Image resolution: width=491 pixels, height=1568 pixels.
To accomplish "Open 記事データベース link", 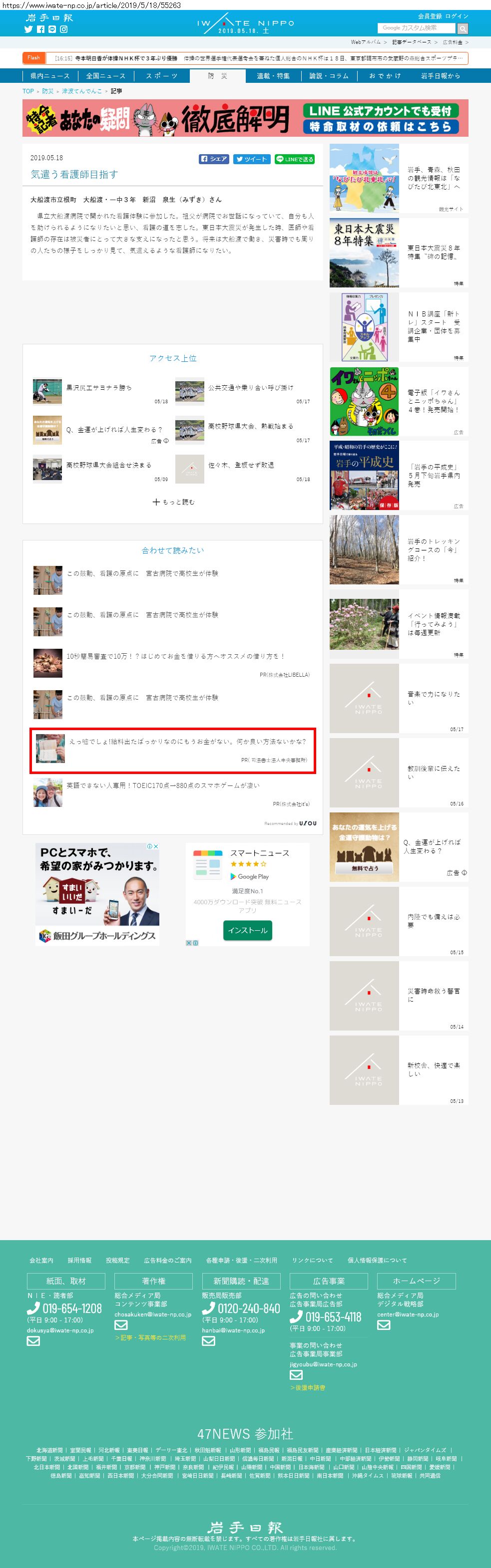I will pyautogui.click(x=411, y=42).
